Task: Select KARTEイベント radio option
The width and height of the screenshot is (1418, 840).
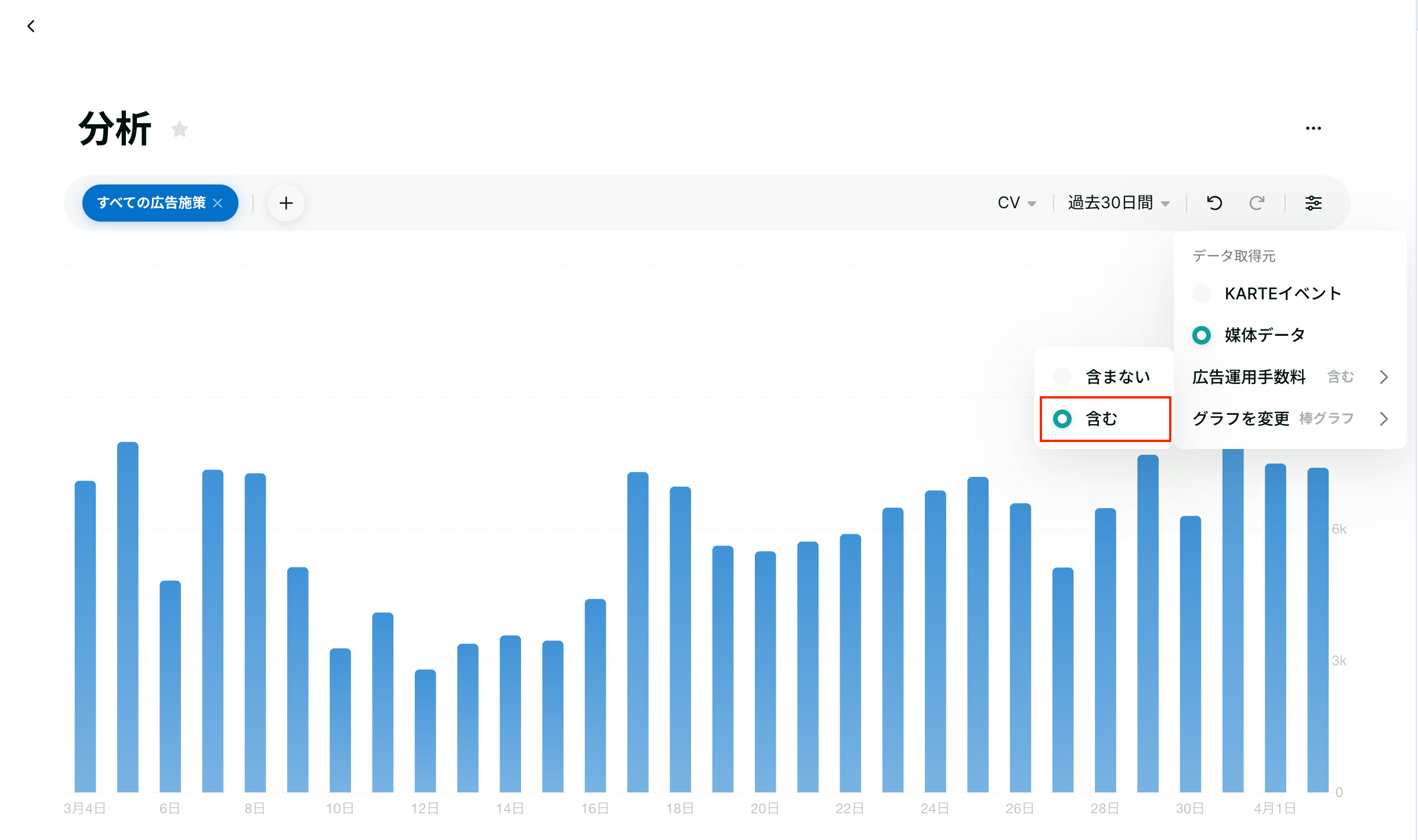Action: (x=1202, y=294)
